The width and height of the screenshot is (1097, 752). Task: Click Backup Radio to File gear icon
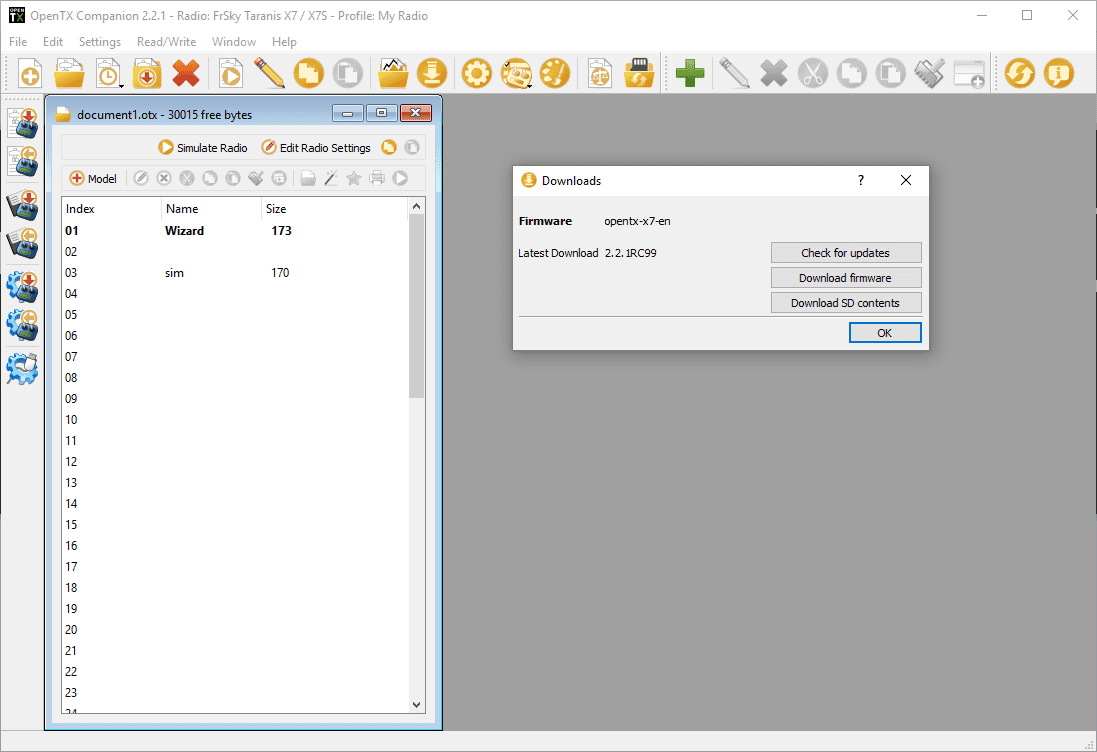[x=22, y=325]
